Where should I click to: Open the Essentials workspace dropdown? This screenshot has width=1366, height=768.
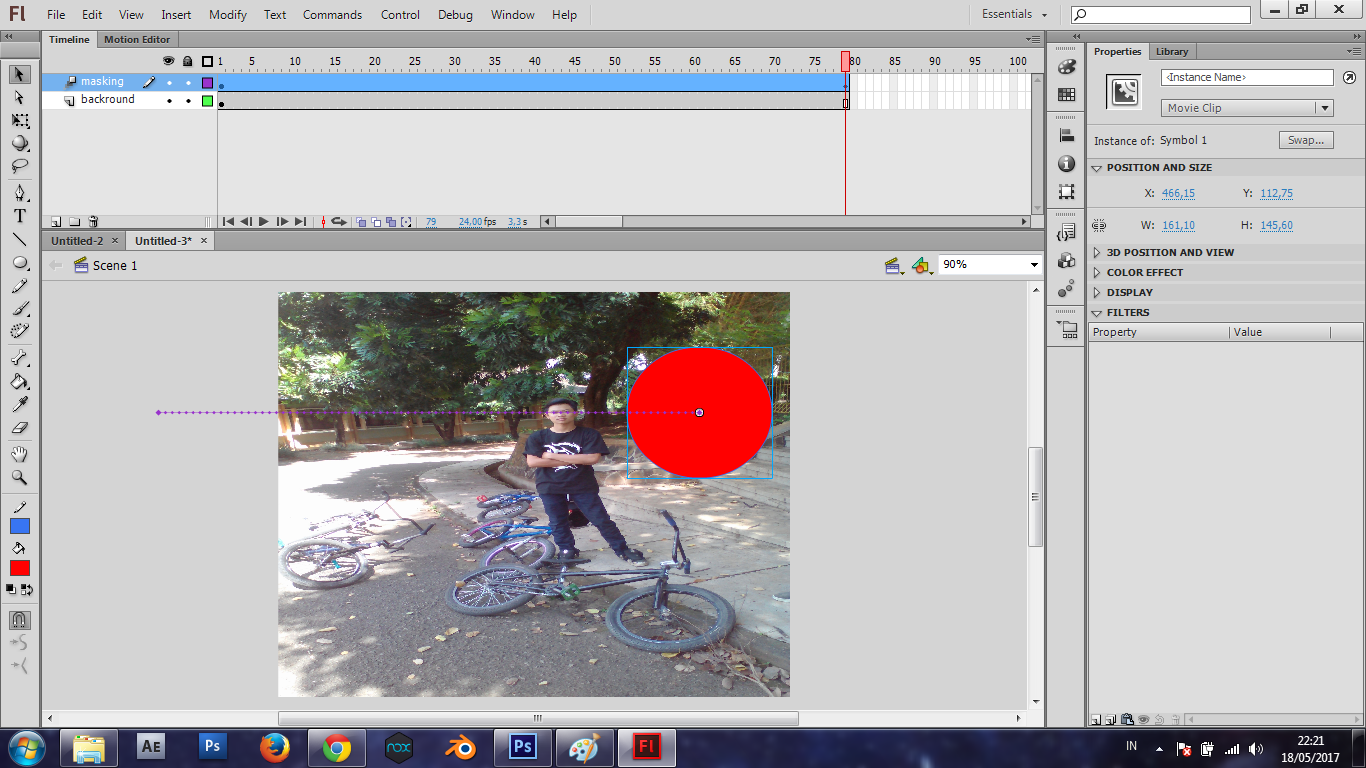pyautogui.click(x=1014, y=14)
